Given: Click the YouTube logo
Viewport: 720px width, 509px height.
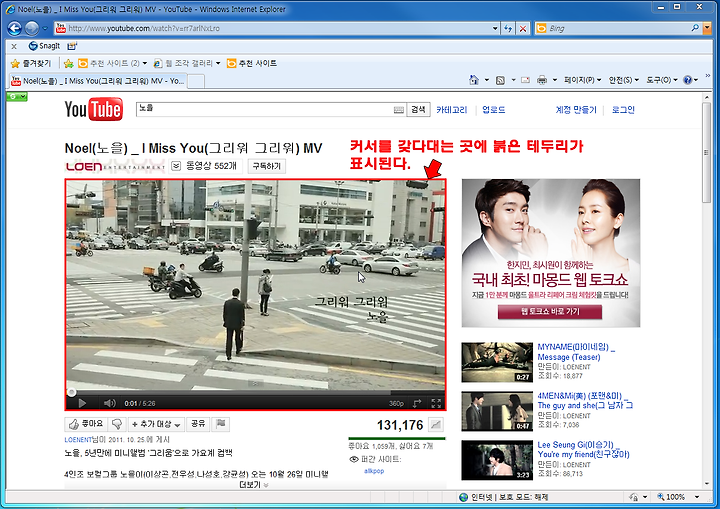Looking at the screenshot, I should 94,109.
